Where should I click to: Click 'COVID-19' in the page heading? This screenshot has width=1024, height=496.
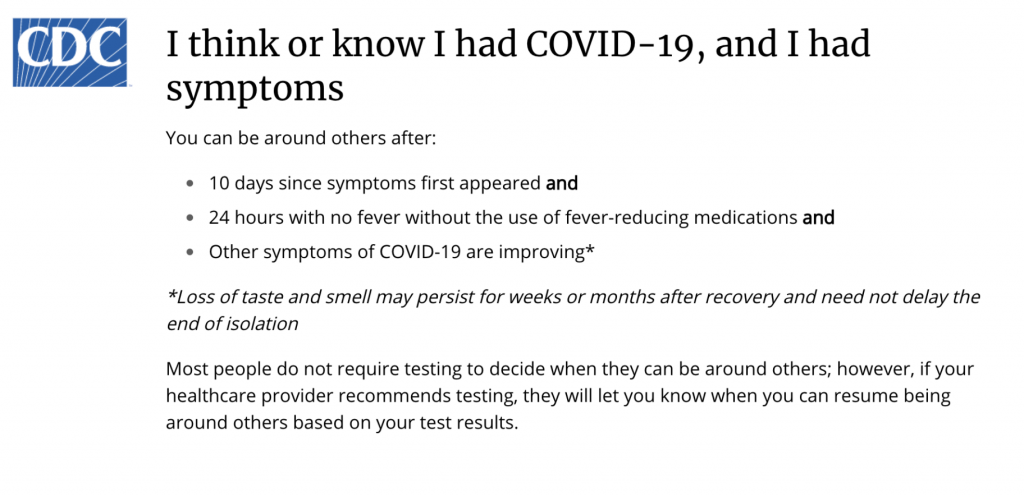[x=611, y=44]
